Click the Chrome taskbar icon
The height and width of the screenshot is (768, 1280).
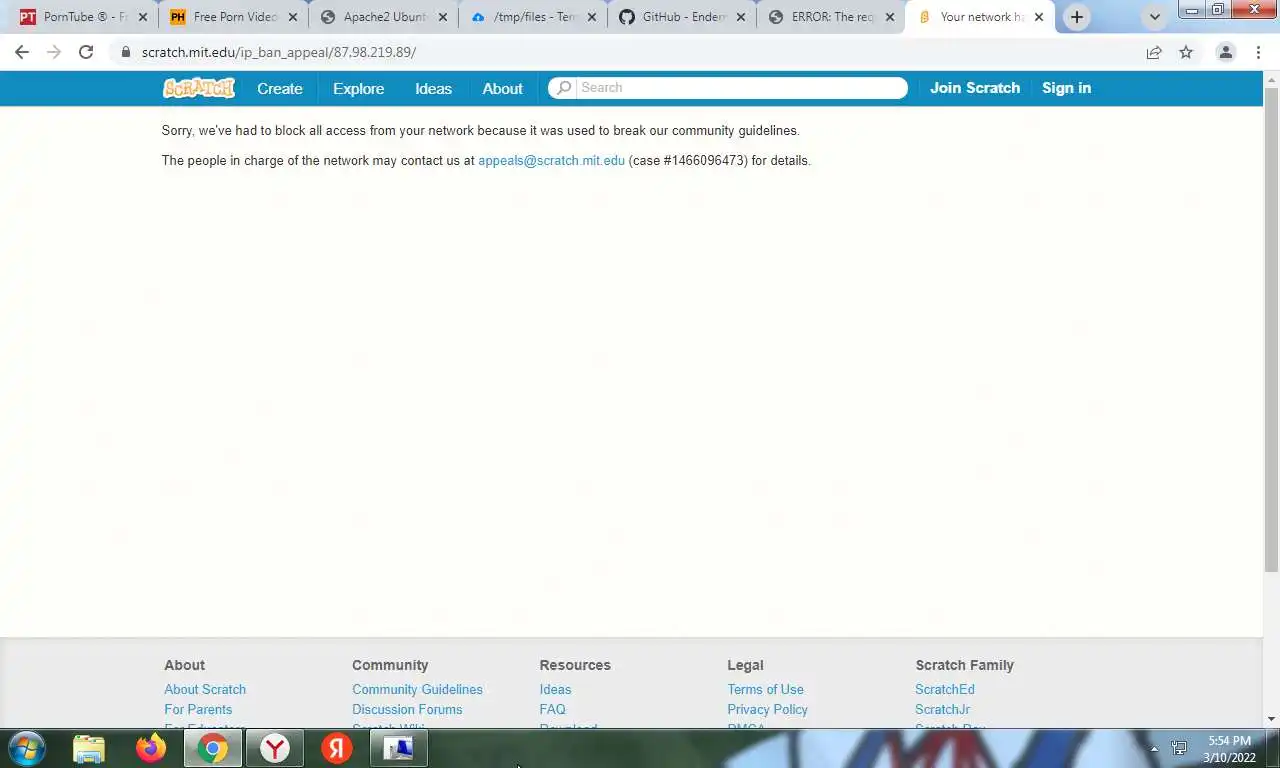pyautogui.click(x=213, y=748)
